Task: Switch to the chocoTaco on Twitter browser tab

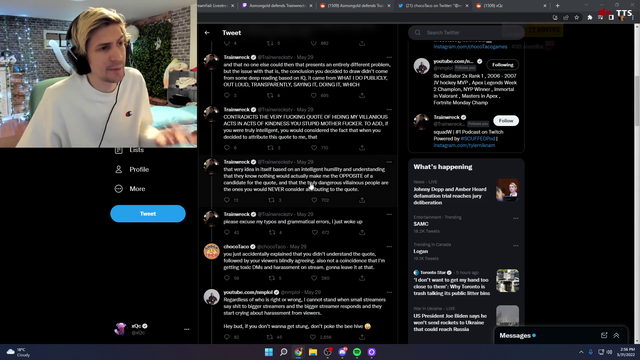Action: 434,6
